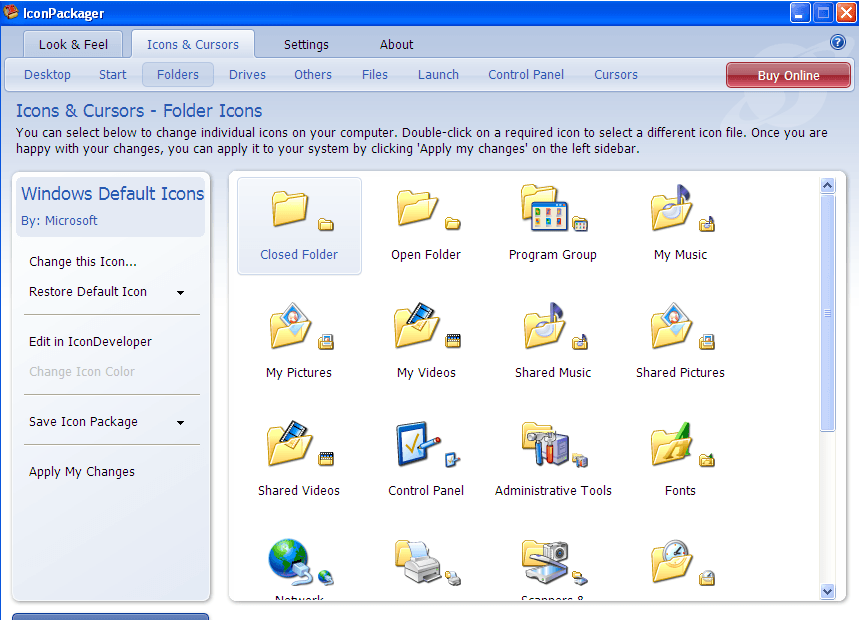Click the scrollbar down arrow
The height and width of the screenshot is (620, 859).
827,591
